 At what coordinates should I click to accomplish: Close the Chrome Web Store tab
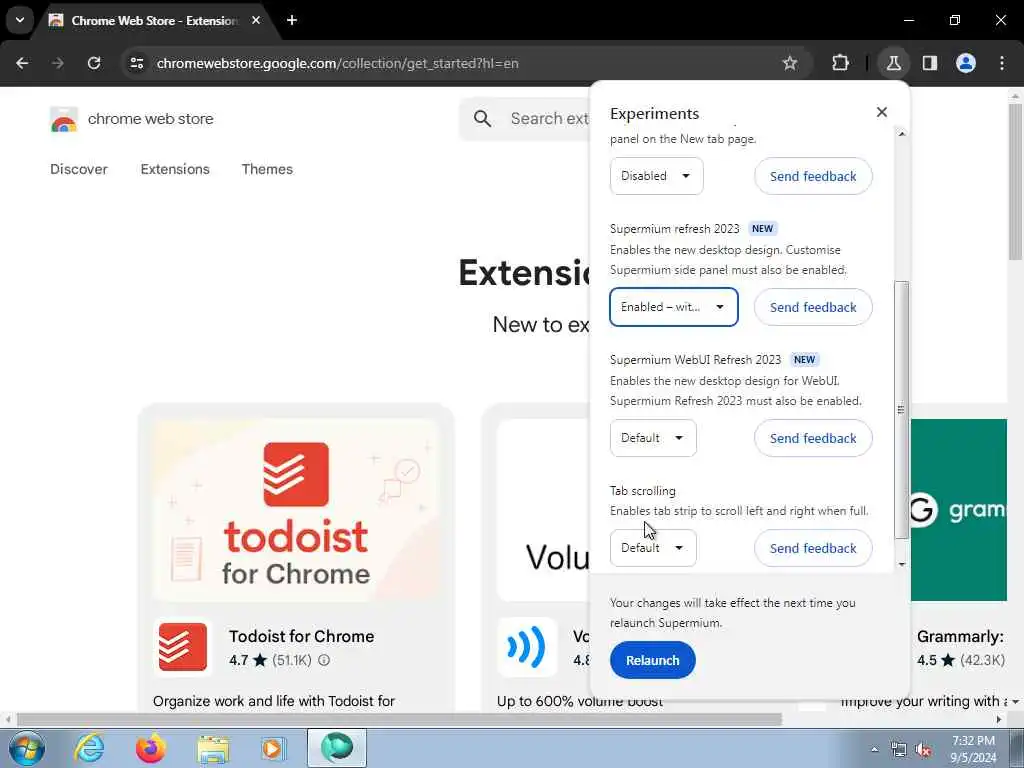click(256, 20)
